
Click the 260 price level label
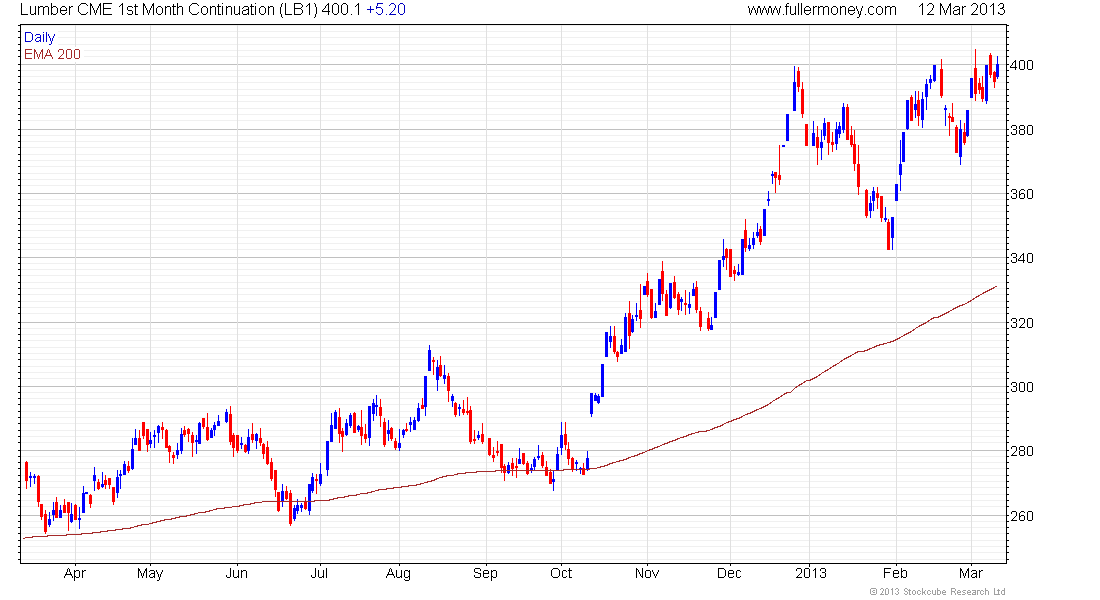click(x=1026, y=517)
